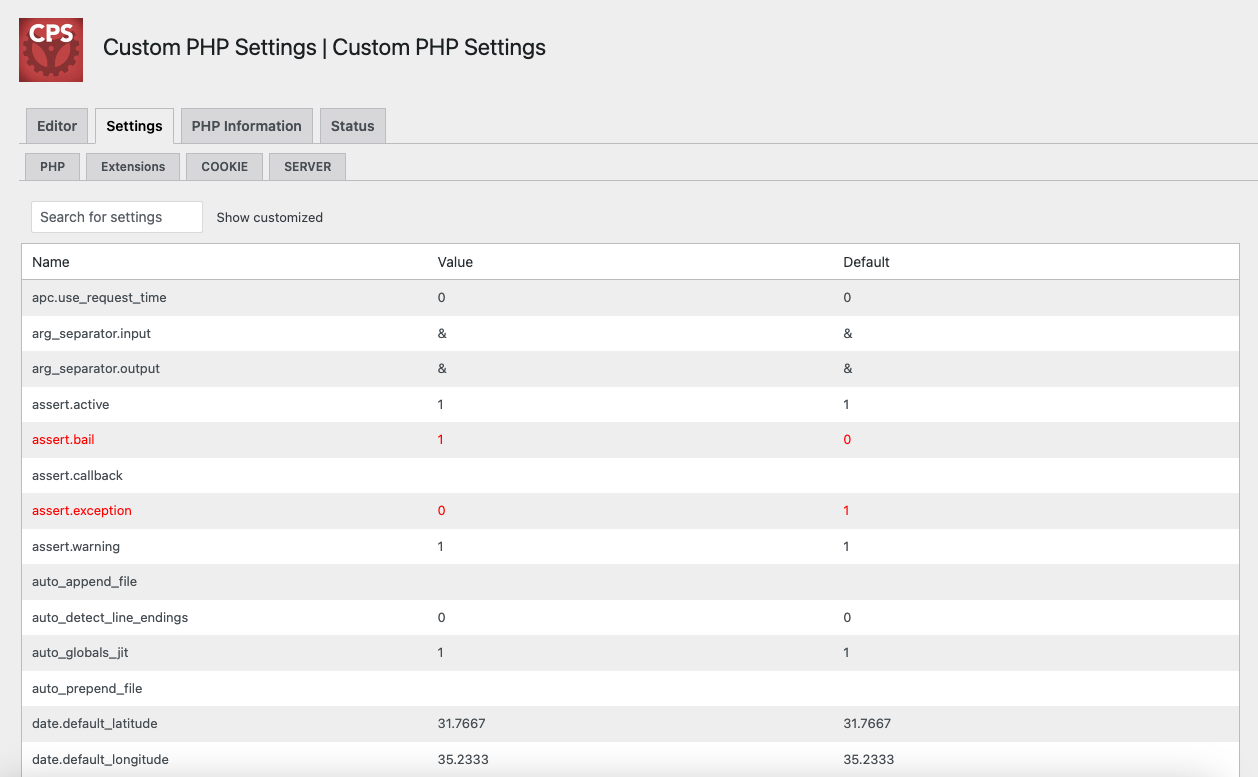Click the CPS plugin logo icon
Viewport: 1258px width, 777px height.
(50, 49)
